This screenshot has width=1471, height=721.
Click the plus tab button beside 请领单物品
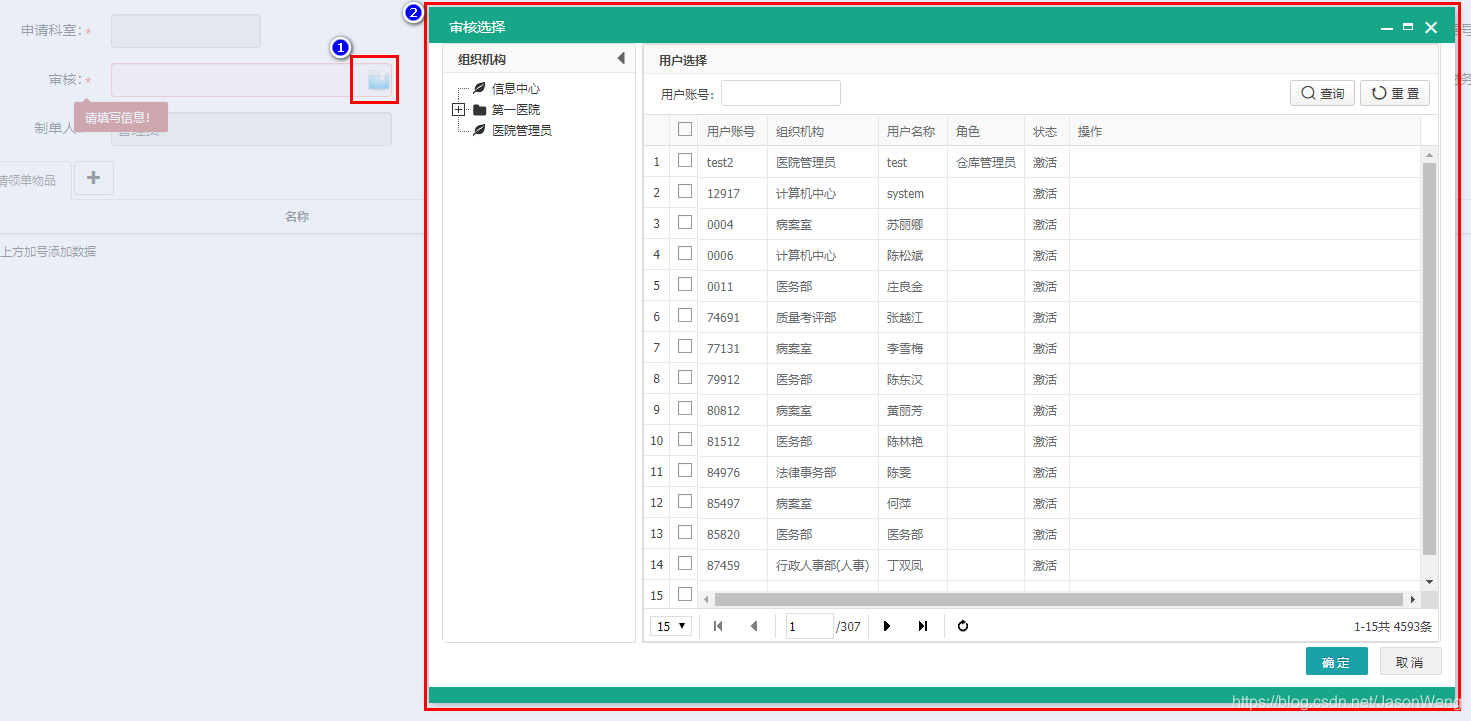(x=94, y=178)
